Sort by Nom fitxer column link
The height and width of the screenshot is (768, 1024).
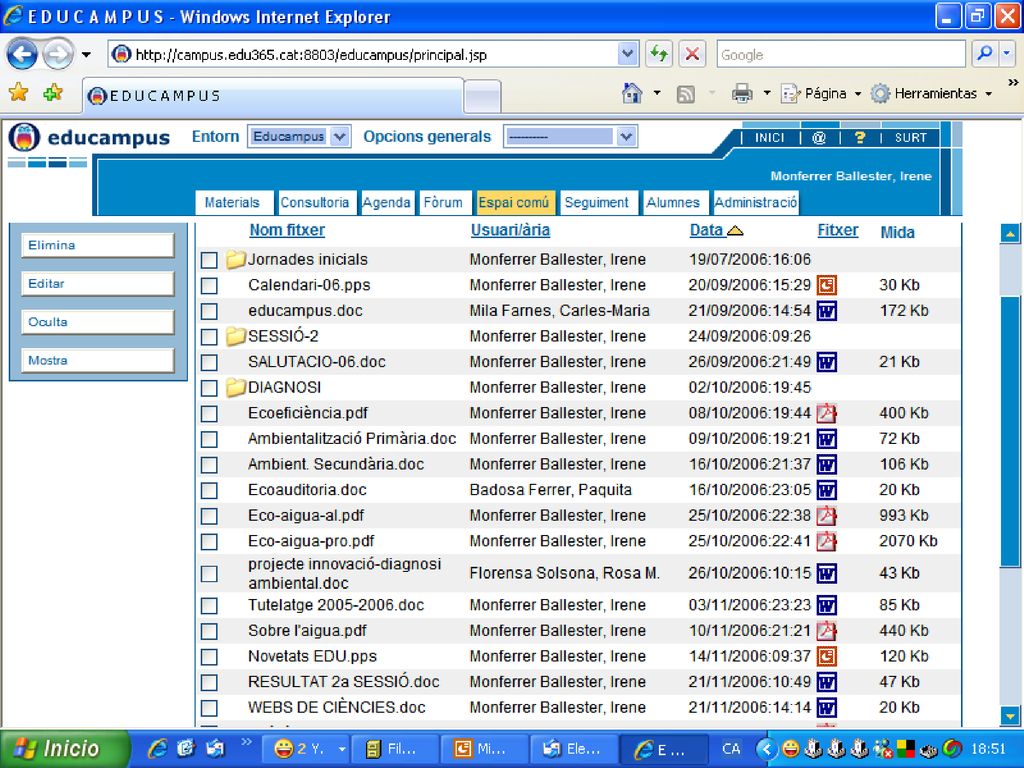(x=287, y=230)
